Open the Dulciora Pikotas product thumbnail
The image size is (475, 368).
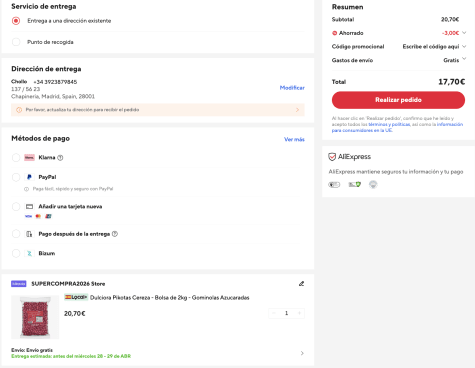click(35, 317)
